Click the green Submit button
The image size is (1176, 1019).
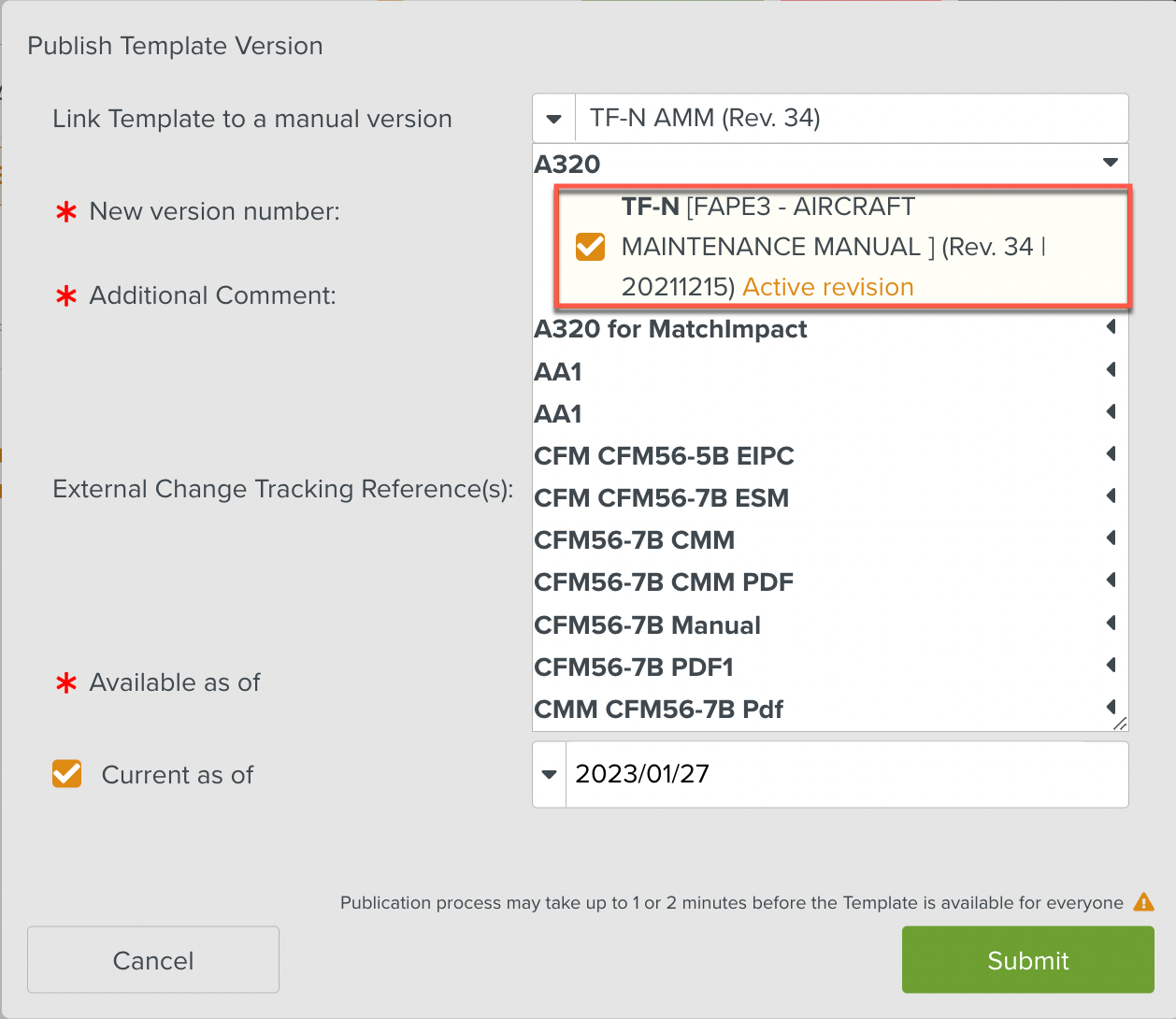[x=1028, y=960]
